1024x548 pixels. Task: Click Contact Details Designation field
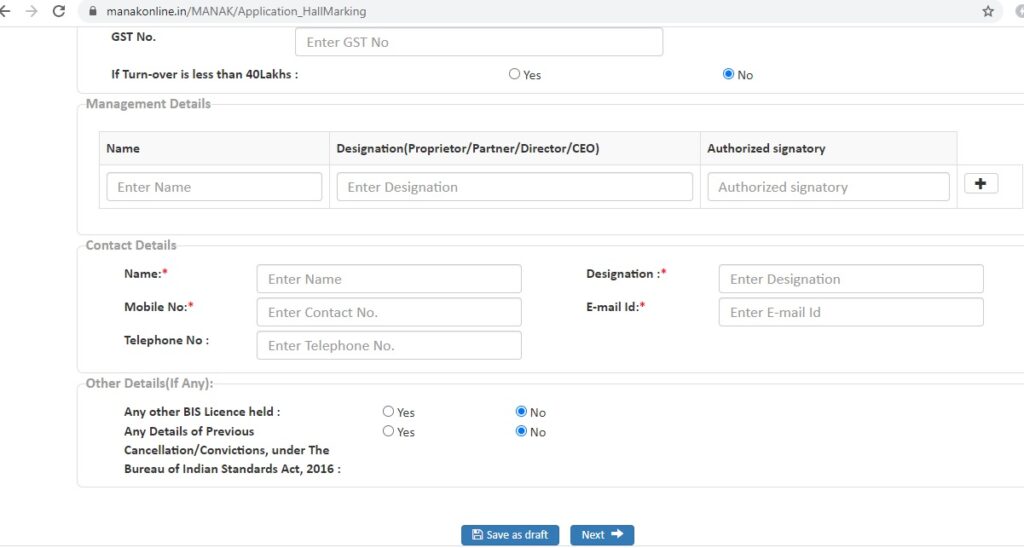pos(851,279)
